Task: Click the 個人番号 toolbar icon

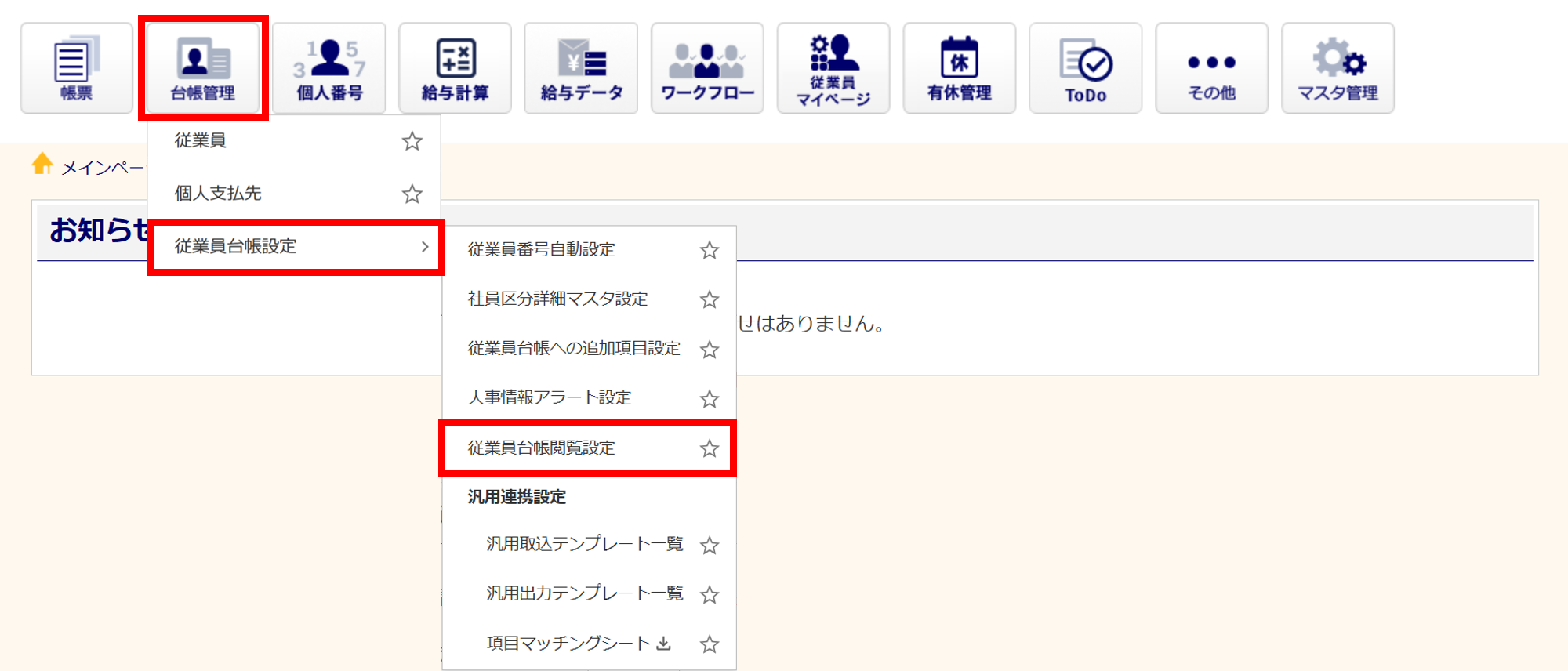Action: pyautogui.click(x=329, y=68)
